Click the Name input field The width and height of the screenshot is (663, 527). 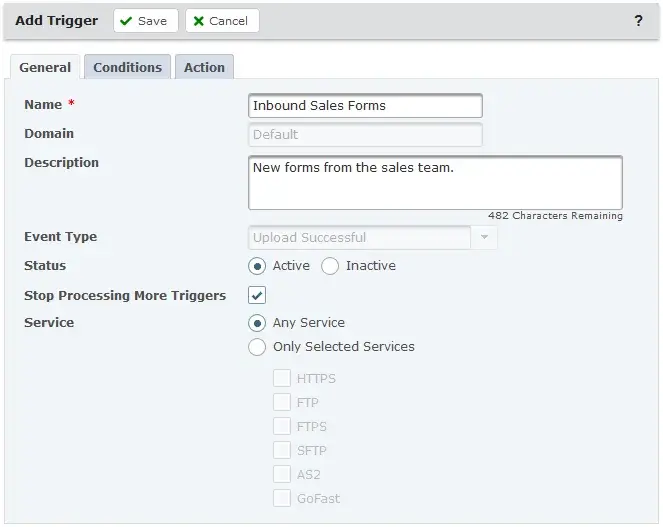[x=365, y=105]
